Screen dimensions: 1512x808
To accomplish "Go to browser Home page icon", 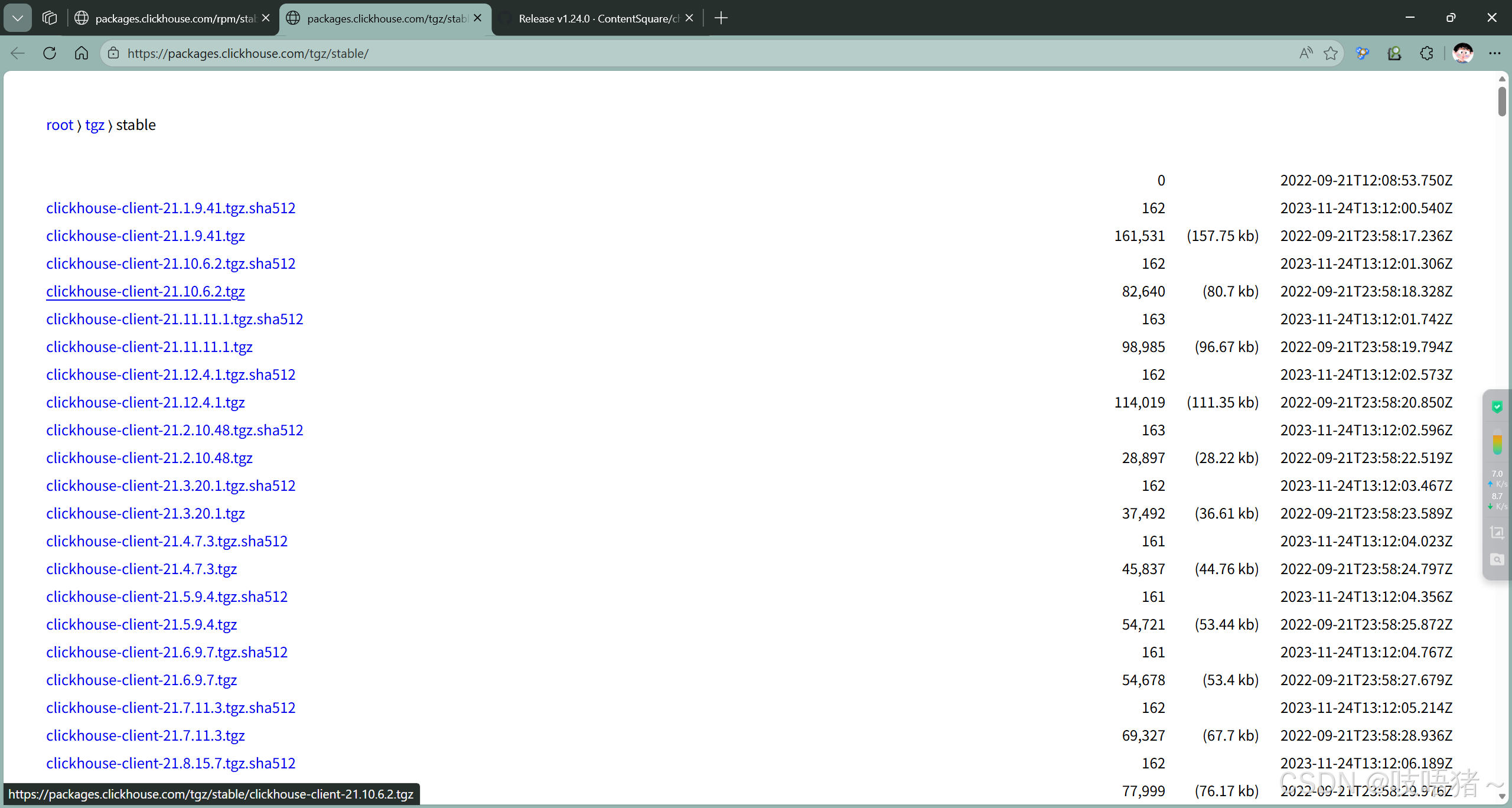I will tap(82, 53).
